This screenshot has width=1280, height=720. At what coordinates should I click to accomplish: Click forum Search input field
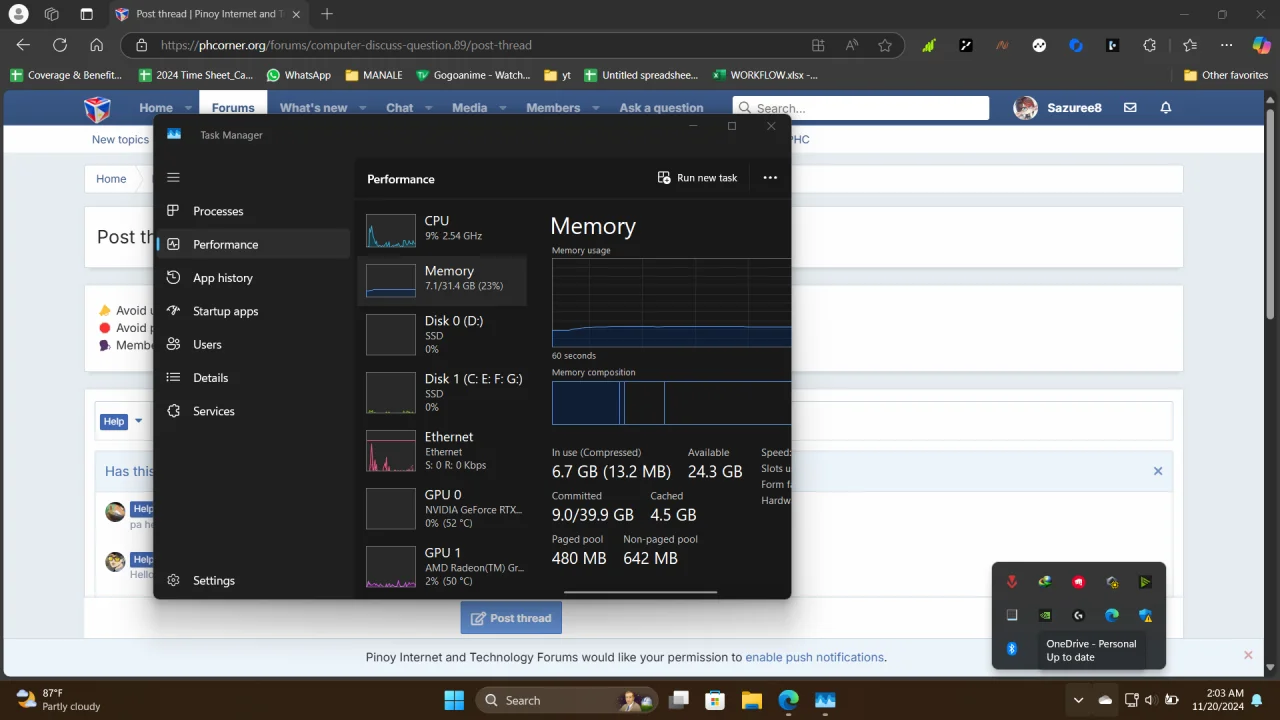pos(861,108)
